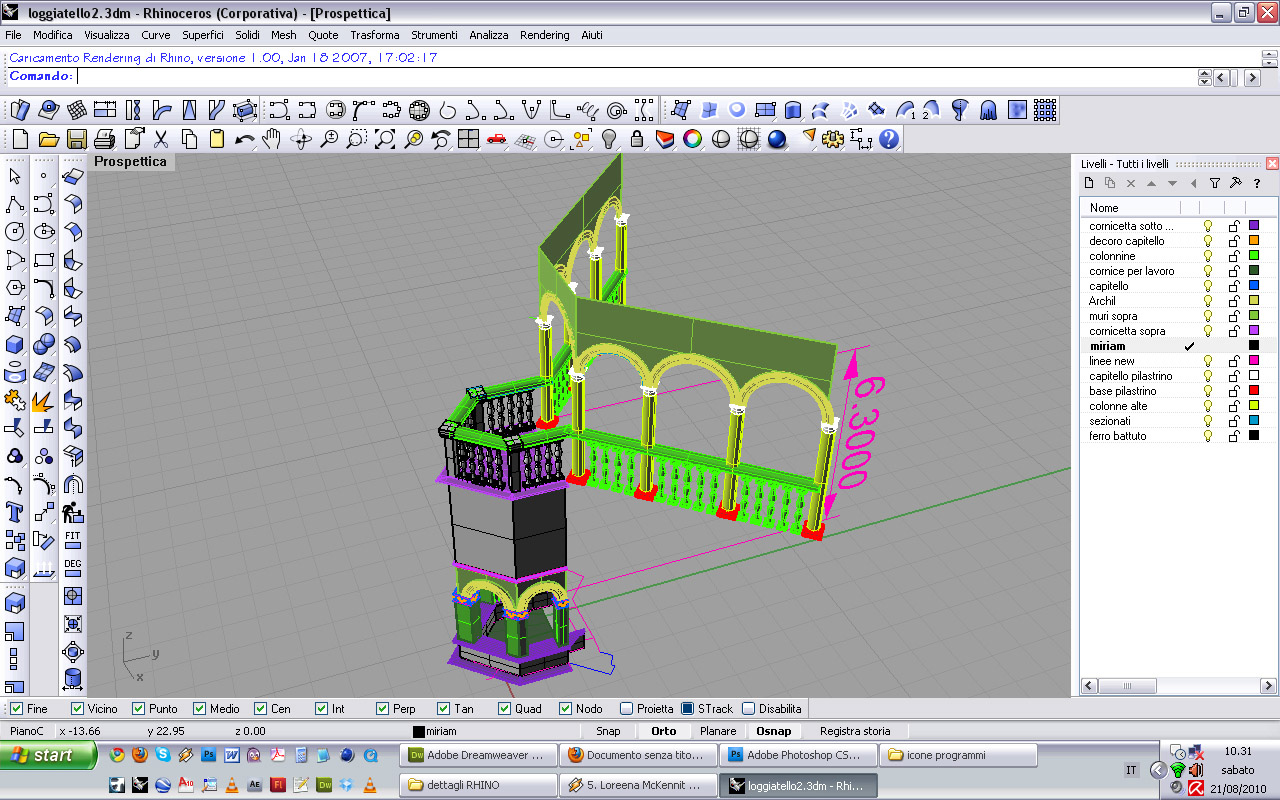Open the Modifica menu

coord(53,35)
